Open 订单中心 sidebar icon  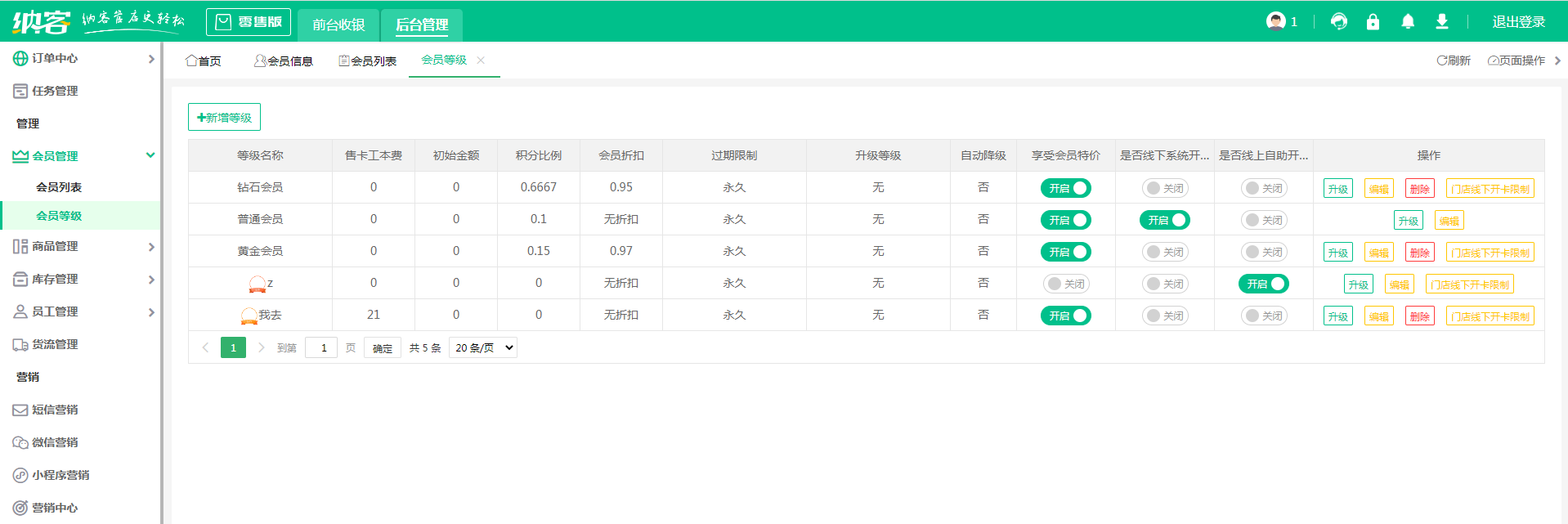click(20, 59)
